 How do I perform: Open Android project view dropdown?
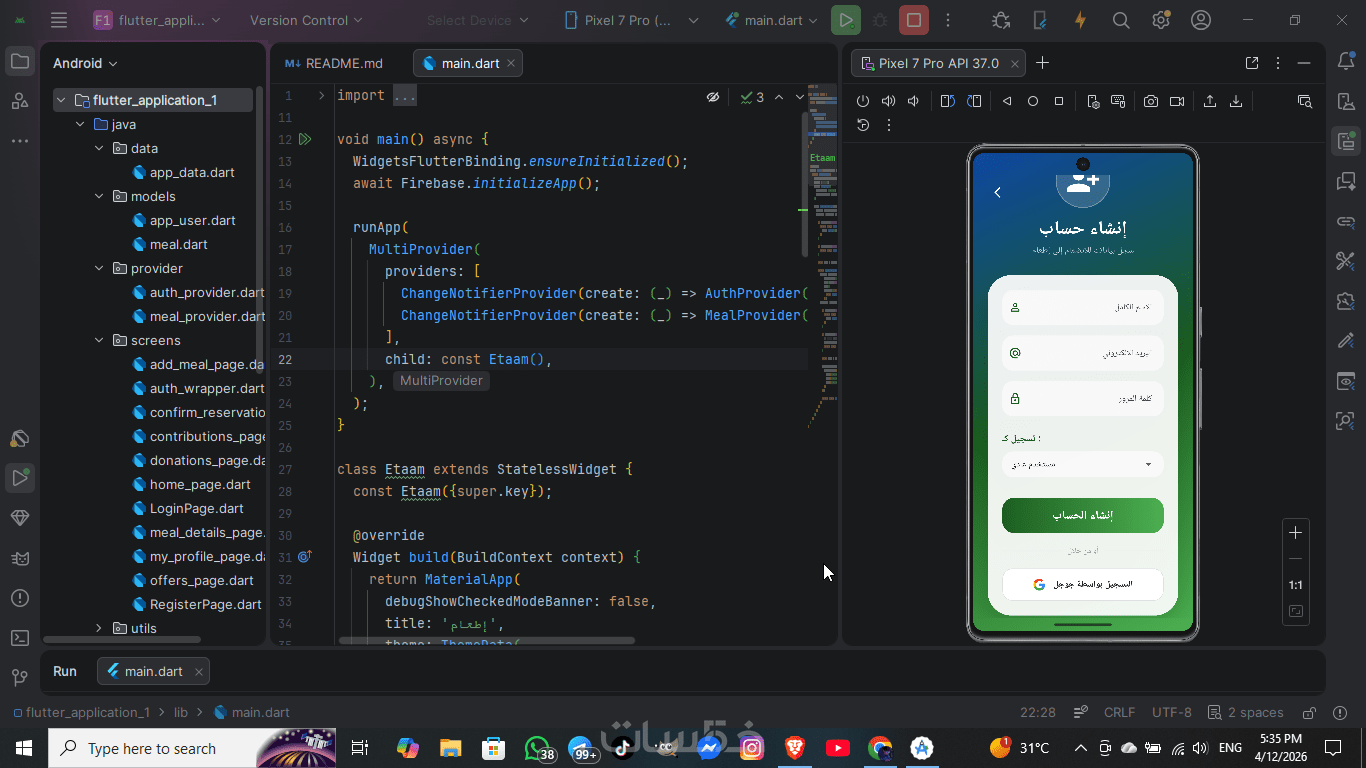point(85,63)
